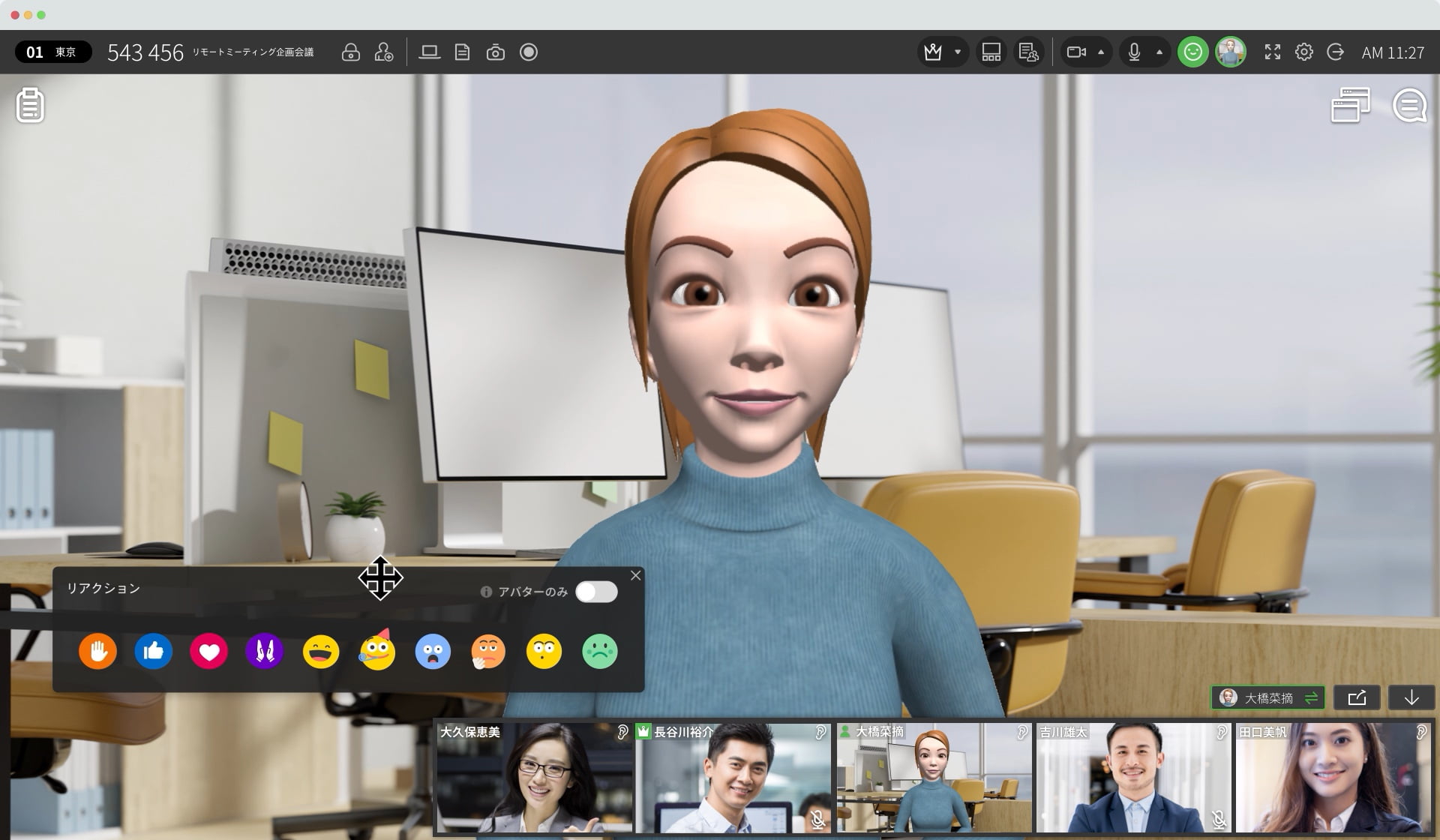
Task: Open the chat bubble icon
Action: tap(1410, 106)
